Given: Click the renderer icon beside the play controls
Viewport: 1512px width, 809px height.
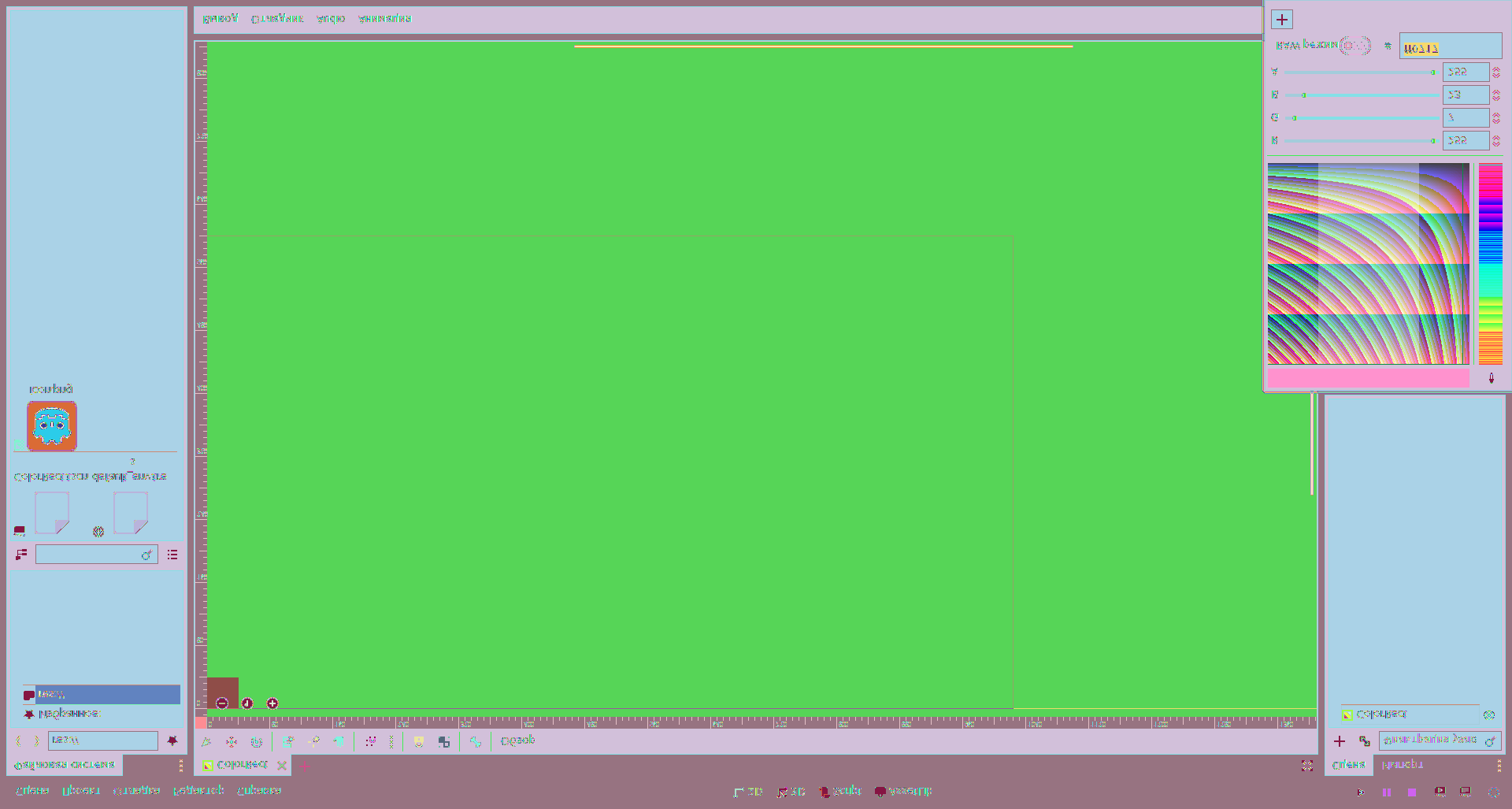Looking at the screenshot, I should click(1493, 792).
